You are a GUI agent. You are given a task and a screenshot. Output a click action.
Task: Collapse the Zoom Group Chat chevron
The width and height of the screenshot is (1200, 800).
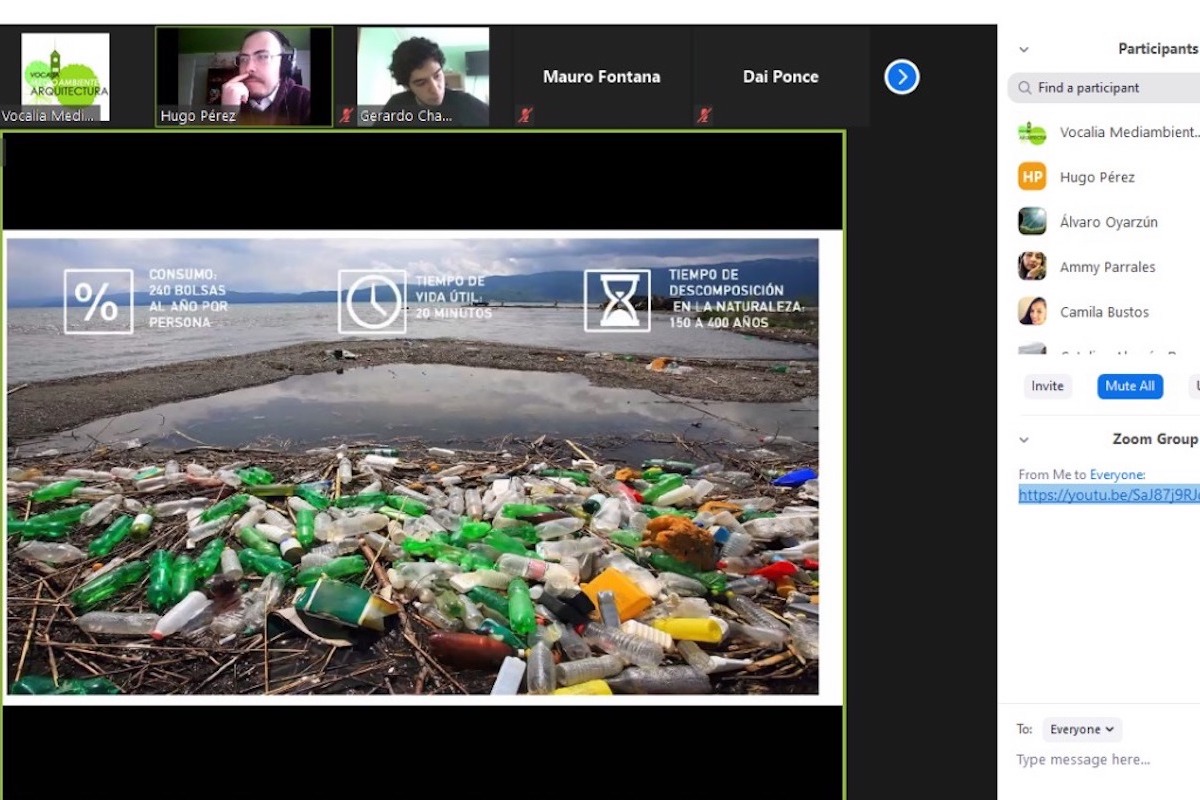[1024, 439]
